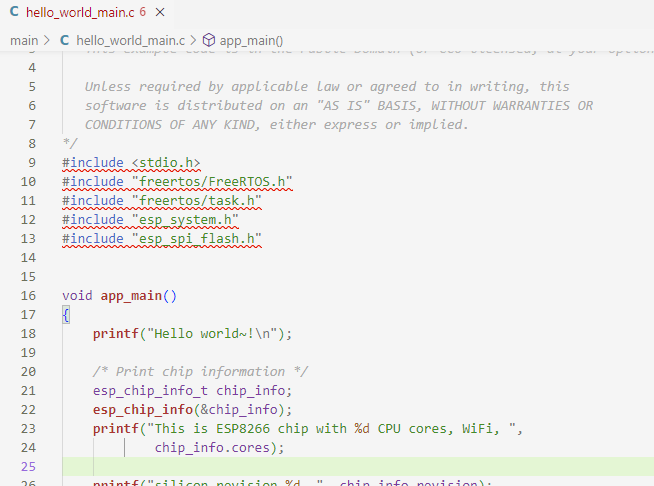Open the 'main' folder breadcrumb
Viewport: 654px width, 486px height.
click(24, 41)
